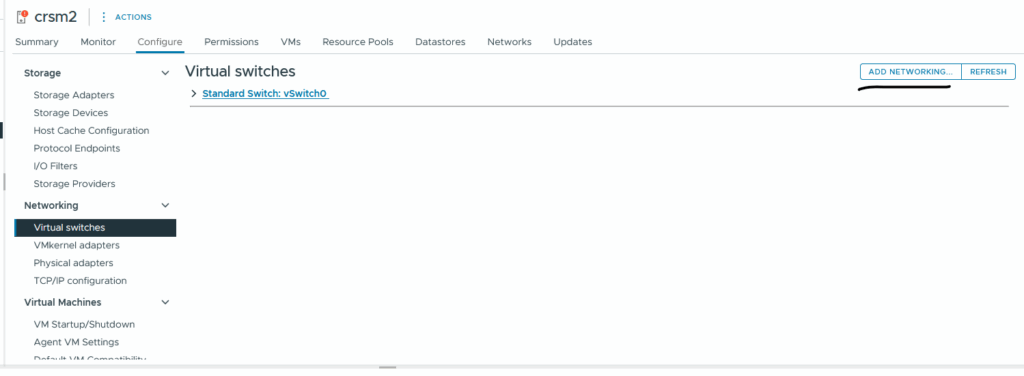Screen dimensions: 1024x376
Task: Open Storage Providers
Action: pyautogui.click(x=74, y=183)
